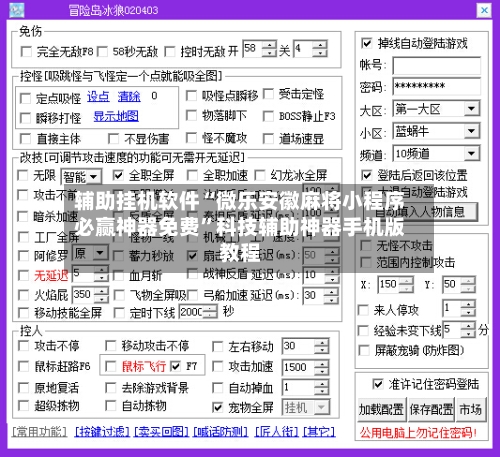Image resolution: width=500 pixels, height=457 pixels.
Task: Click the 火焰屁 spinner at 350
Action: pos(90,295)
